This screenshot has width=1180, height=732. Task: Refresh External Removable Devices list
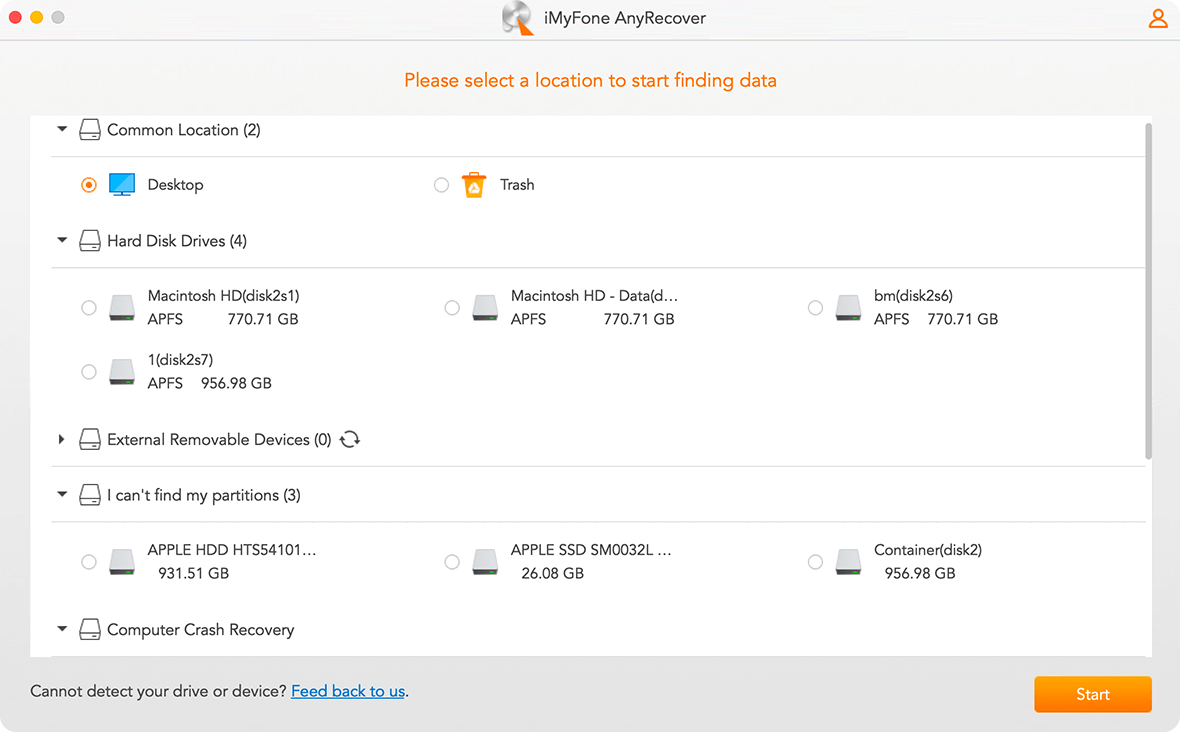350,439
